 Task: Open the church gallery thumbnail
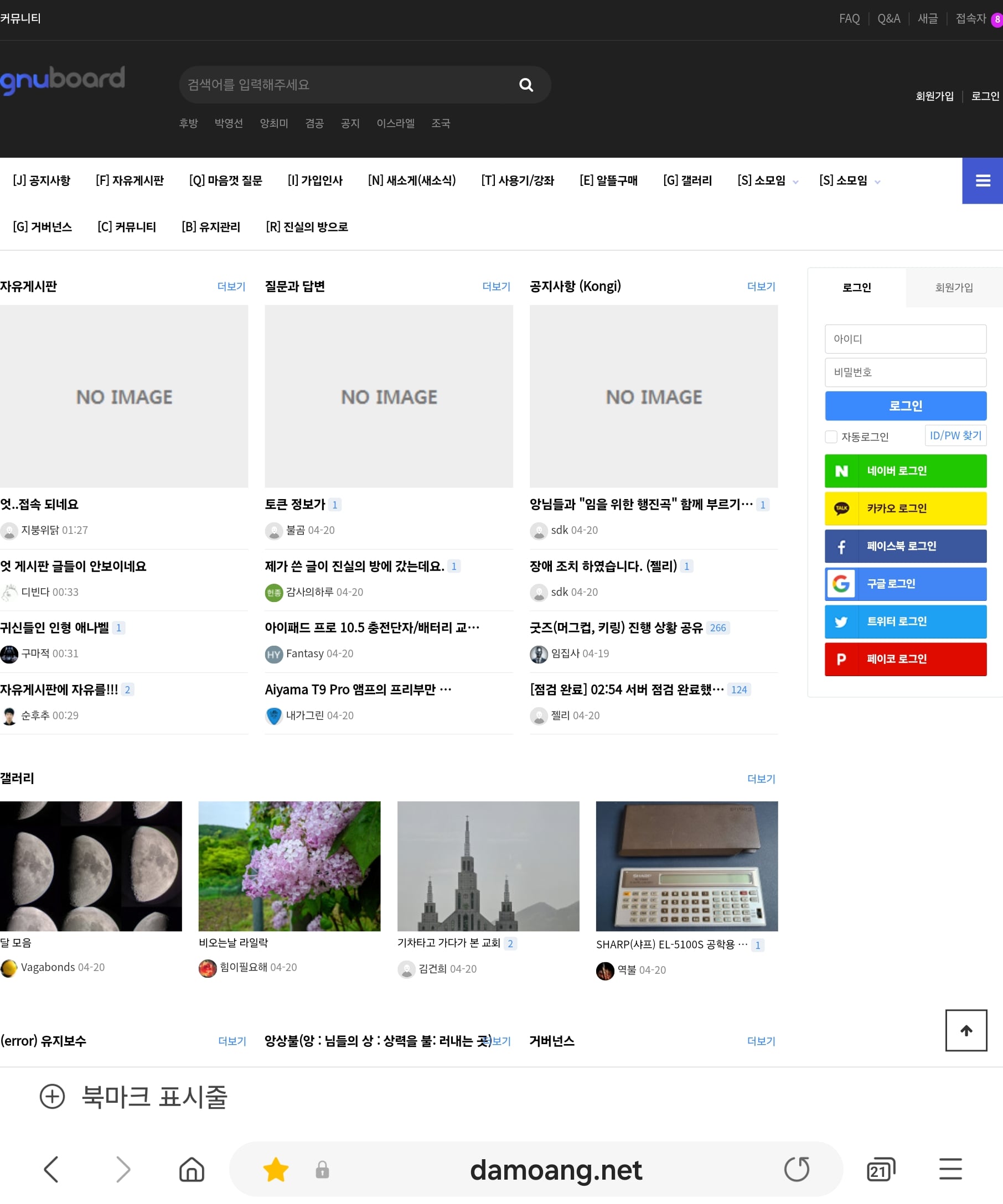(x=488, y=866)
